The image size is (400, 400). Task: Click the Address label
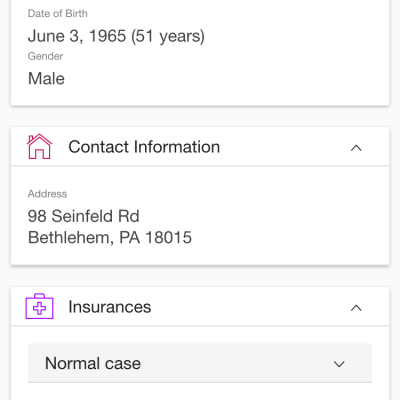coord(47,194)
